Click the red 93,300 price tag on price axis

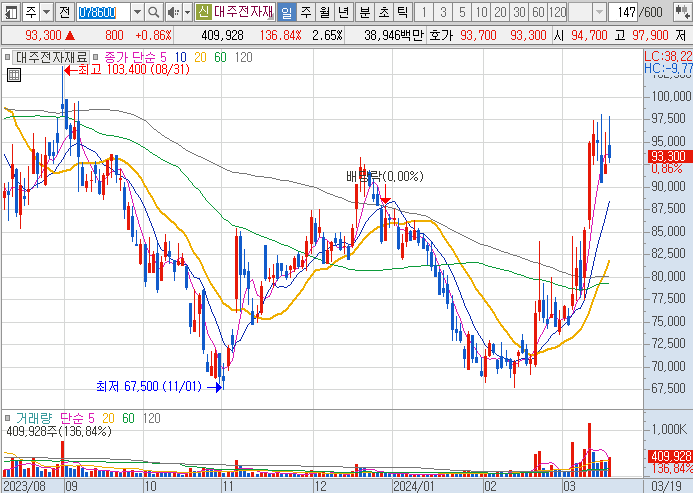click(670, 157)
